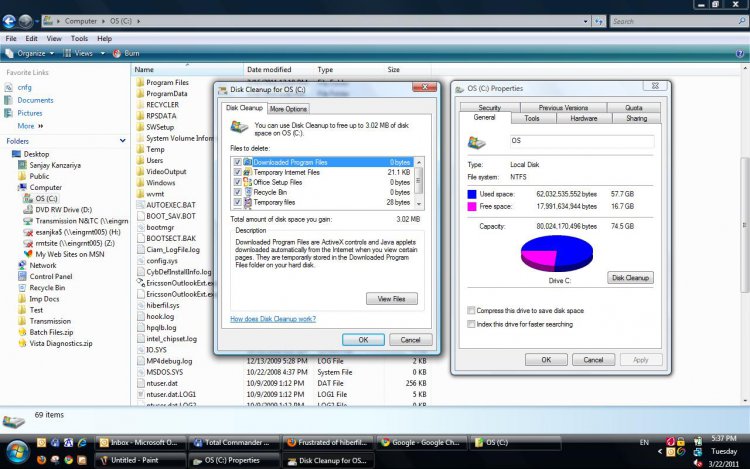The height and width of the screenshot is (469, 750).
Task: Switch to Hardware tab in Properties
Action: coord(584,118)
